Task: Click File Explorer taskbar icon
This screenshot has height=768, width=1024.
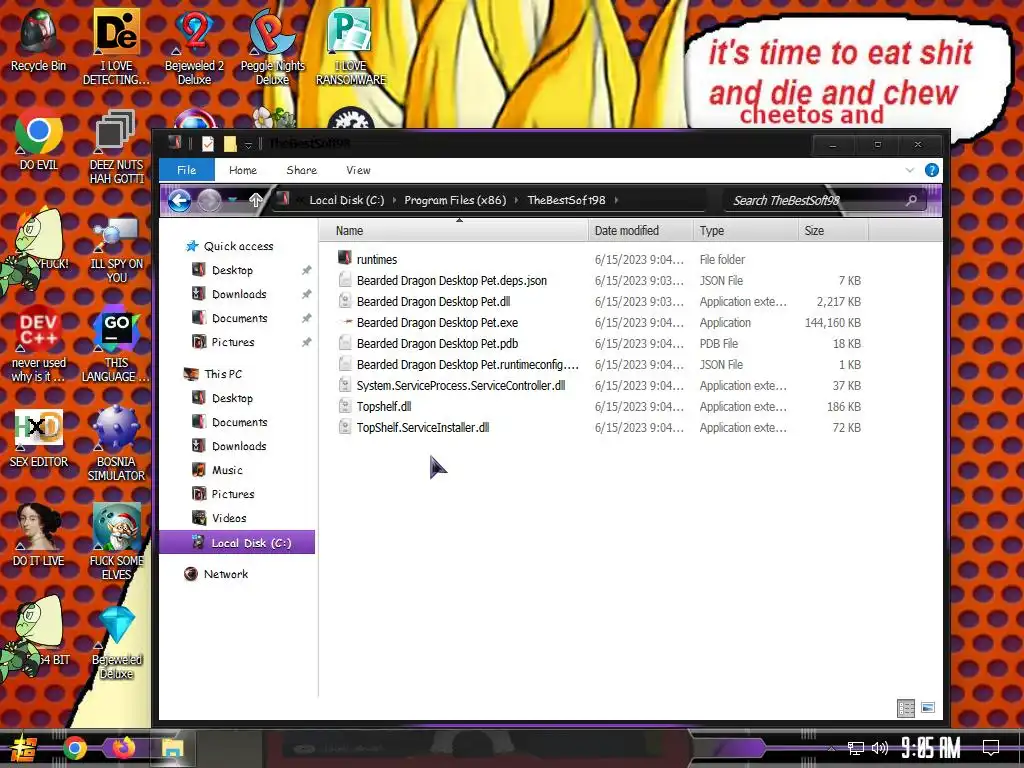Action: pos(173,748)
